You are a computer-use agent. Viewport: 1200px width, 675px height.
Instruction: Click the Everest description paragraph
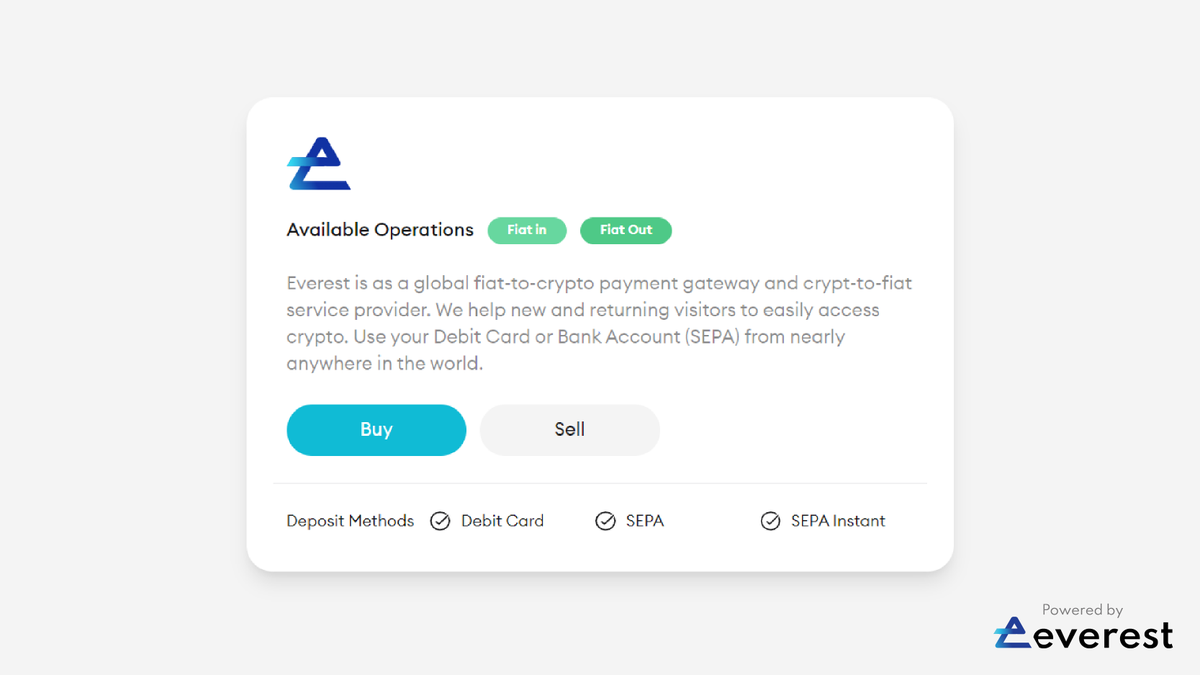[599, 323]
